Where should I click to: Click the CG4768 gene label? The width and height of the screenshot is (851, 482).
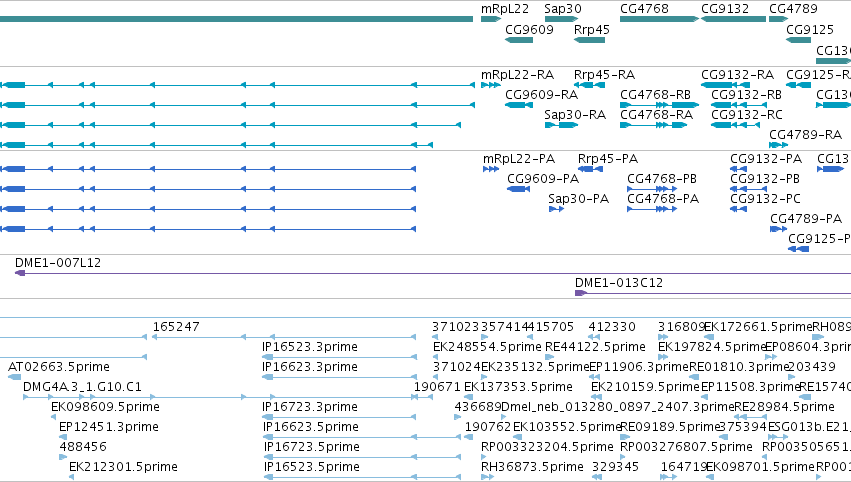click(644, 9)
